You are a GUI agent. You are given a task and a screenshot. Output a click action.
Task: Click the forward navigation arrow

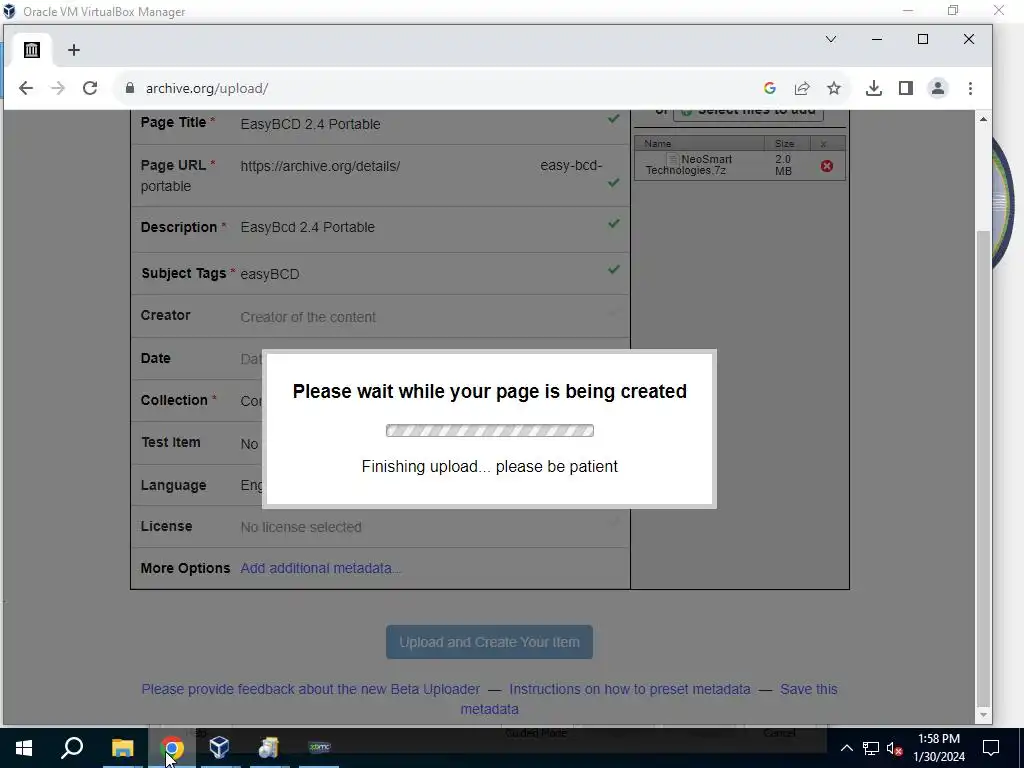point(57,88)
